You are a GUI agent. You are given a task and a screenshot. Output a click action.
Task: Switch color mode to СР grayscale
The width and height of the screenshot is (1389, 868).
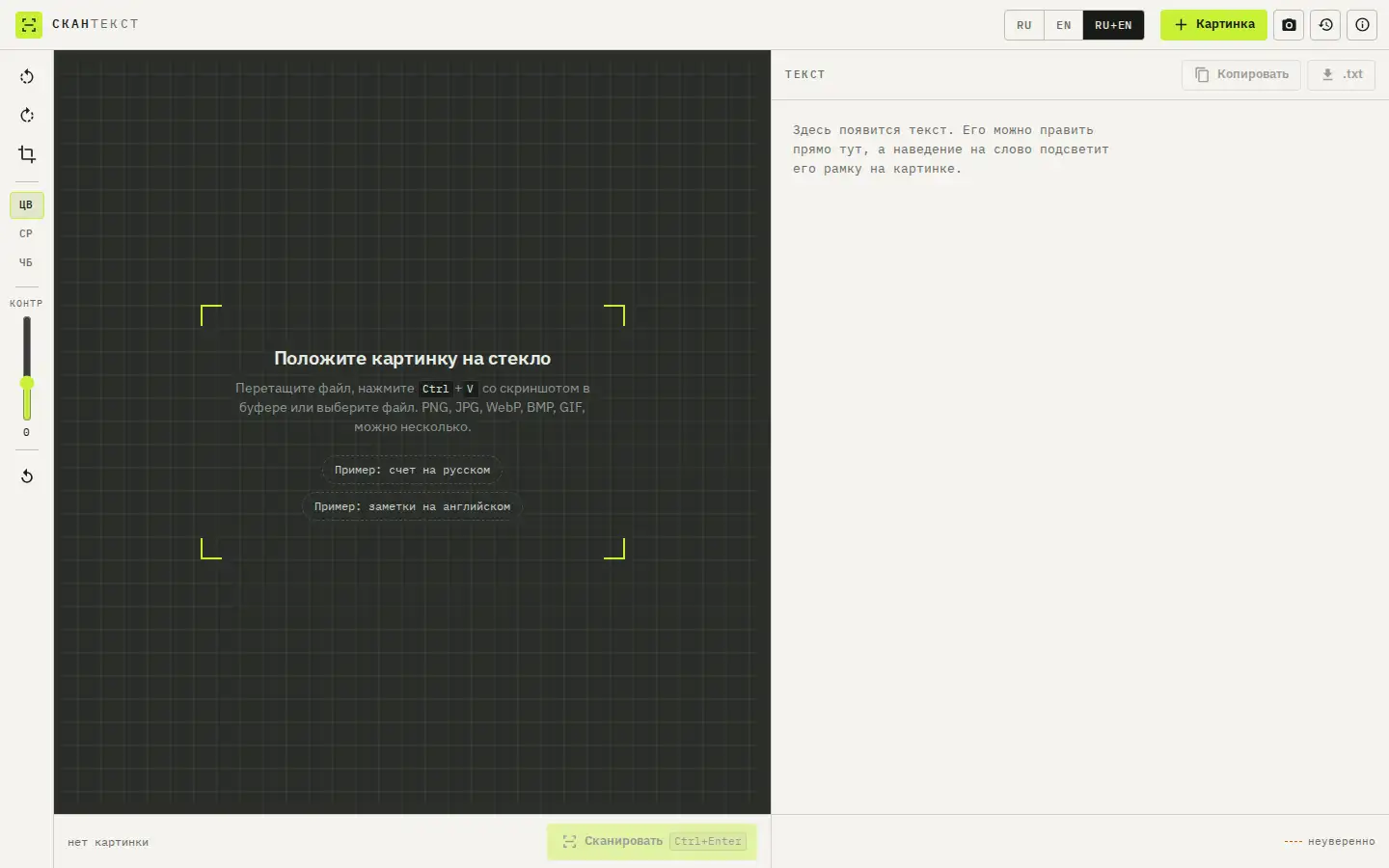click(x=27, y=233)
